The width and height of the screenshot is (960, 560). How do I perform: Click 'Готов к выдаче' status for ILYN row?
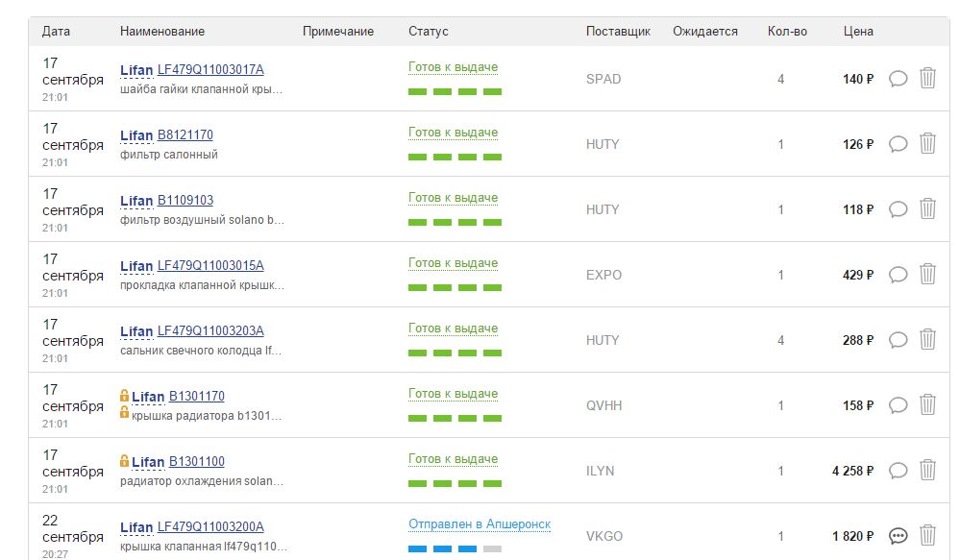coord(453,459)
